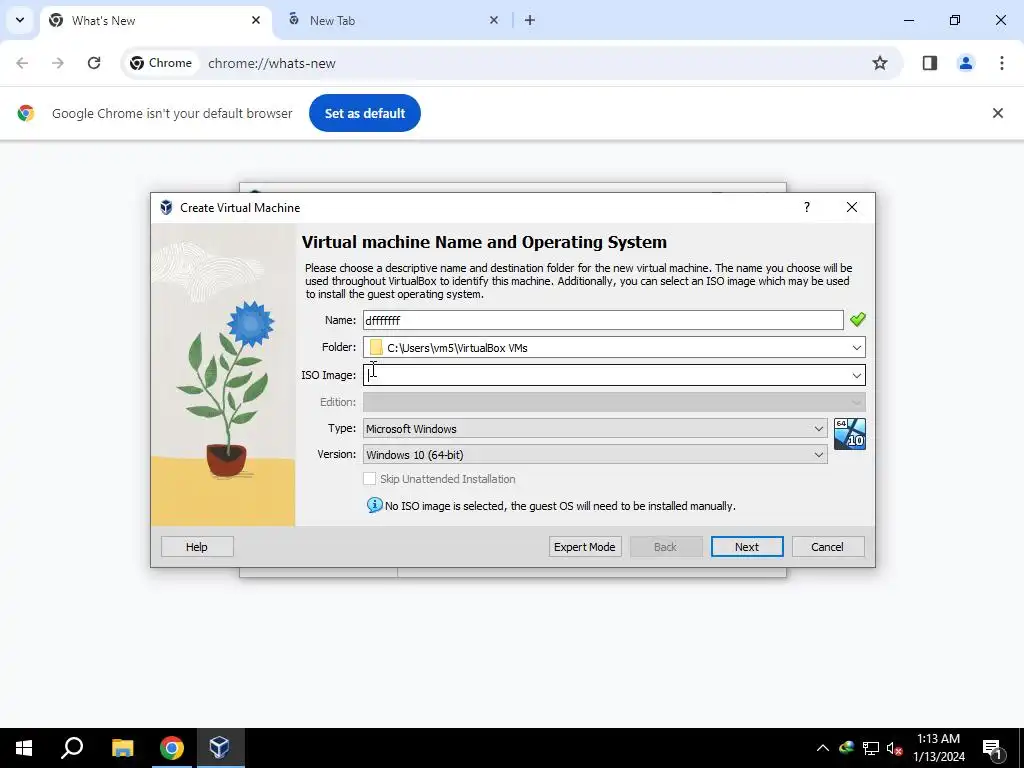Viewport: 1024px width, 768px height.
Task: Open File Explorer from taskbar
Action: (x=122, y=748)
